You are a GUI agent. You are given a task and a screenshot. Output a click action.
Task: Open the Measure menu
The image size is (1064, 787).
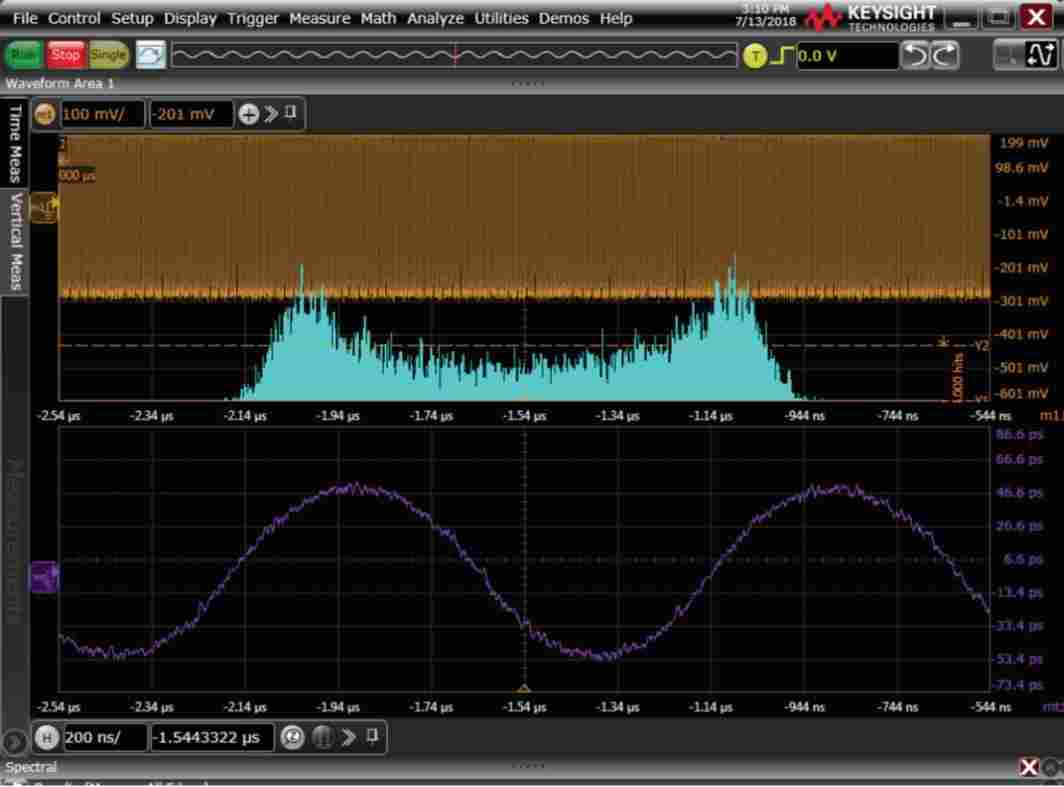click(319, 18)
